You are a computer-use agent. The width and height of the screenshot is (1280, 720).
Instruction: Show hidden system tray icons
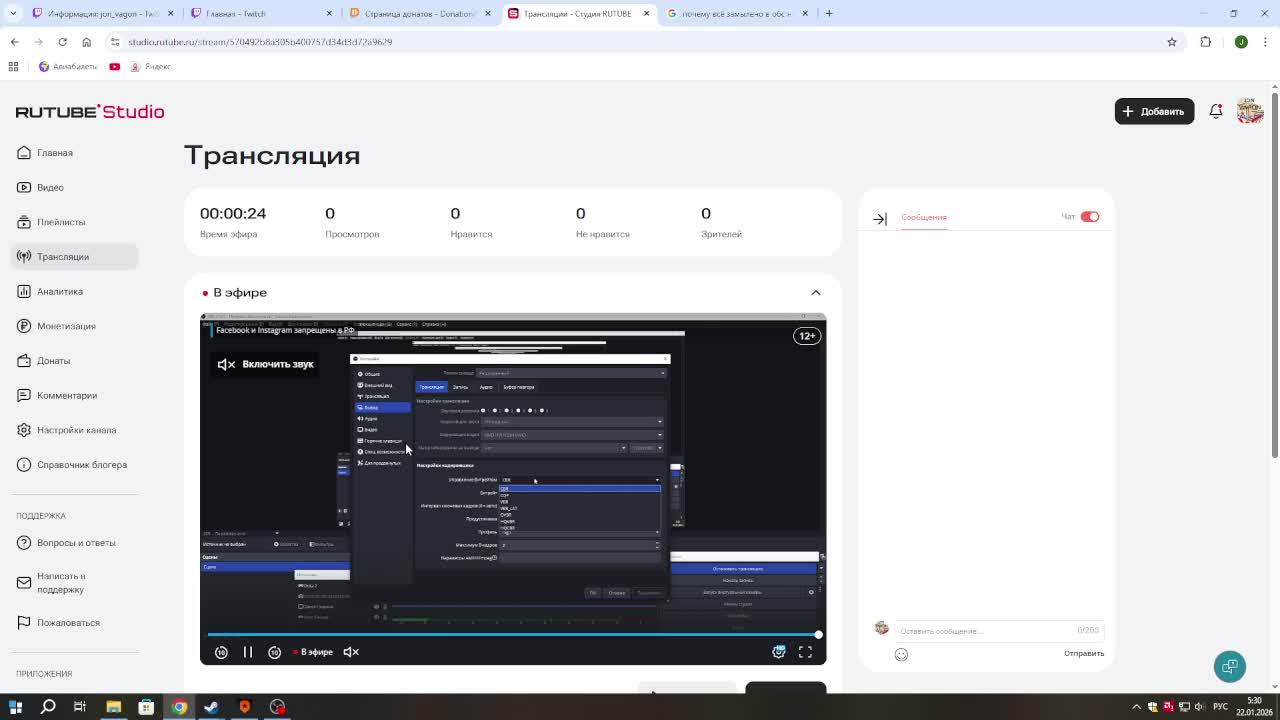tap(1135, 707)
